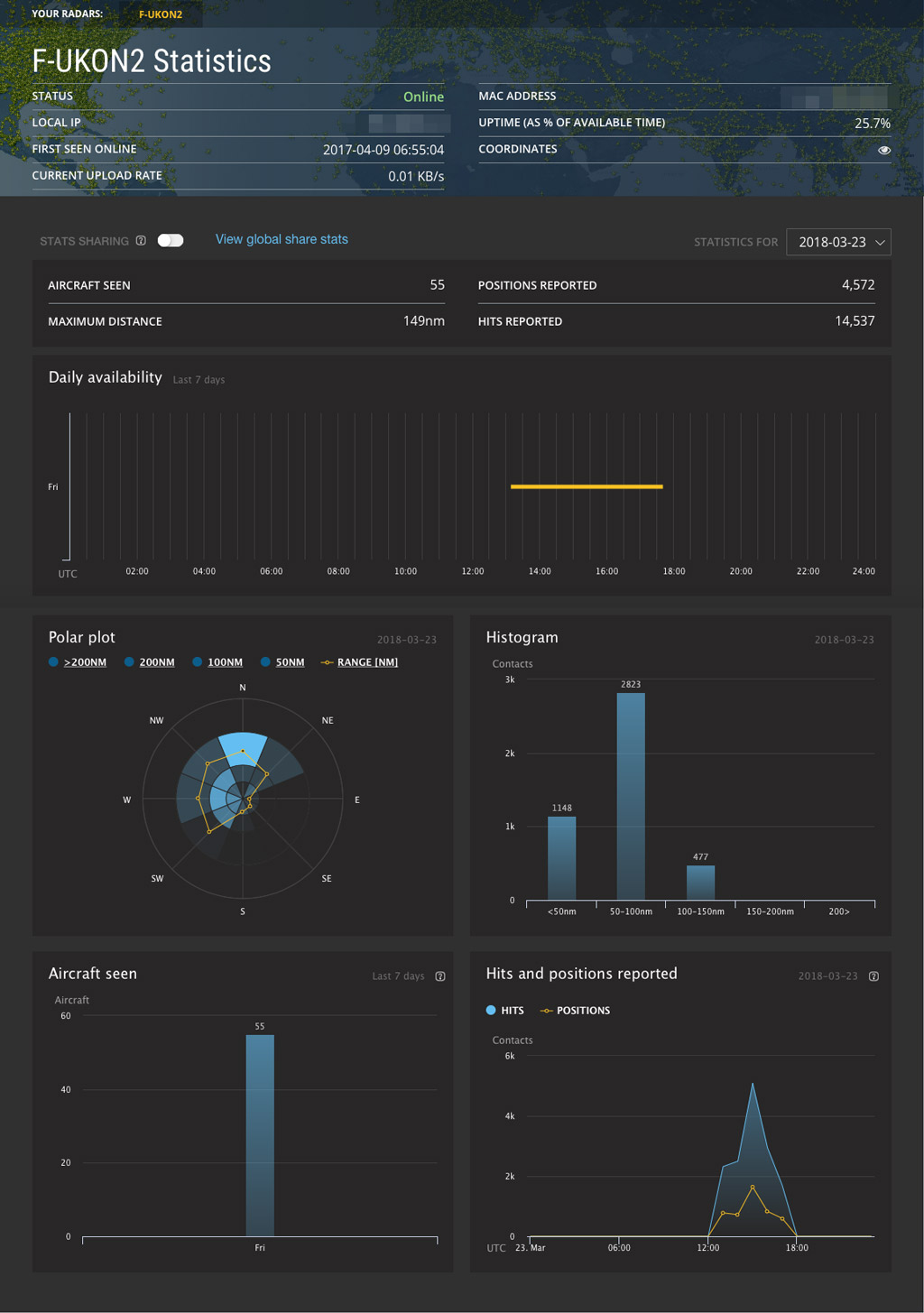
Task: Click the positions reported value 4,572
Action: (858, 285)
